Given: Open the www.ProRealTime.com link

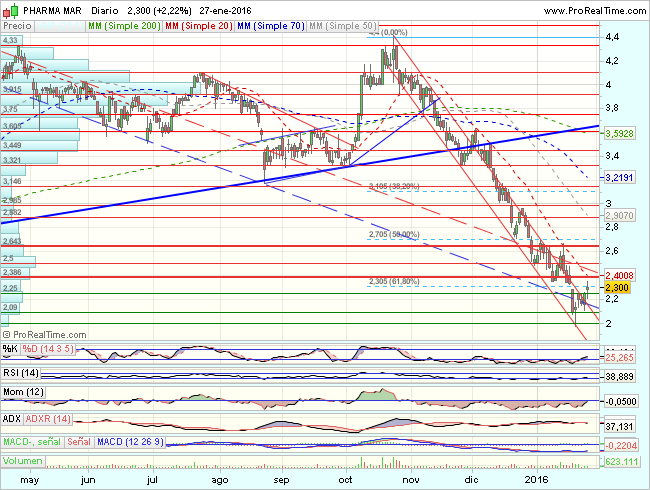Looking at the screenshot, I should click(595, 11).
